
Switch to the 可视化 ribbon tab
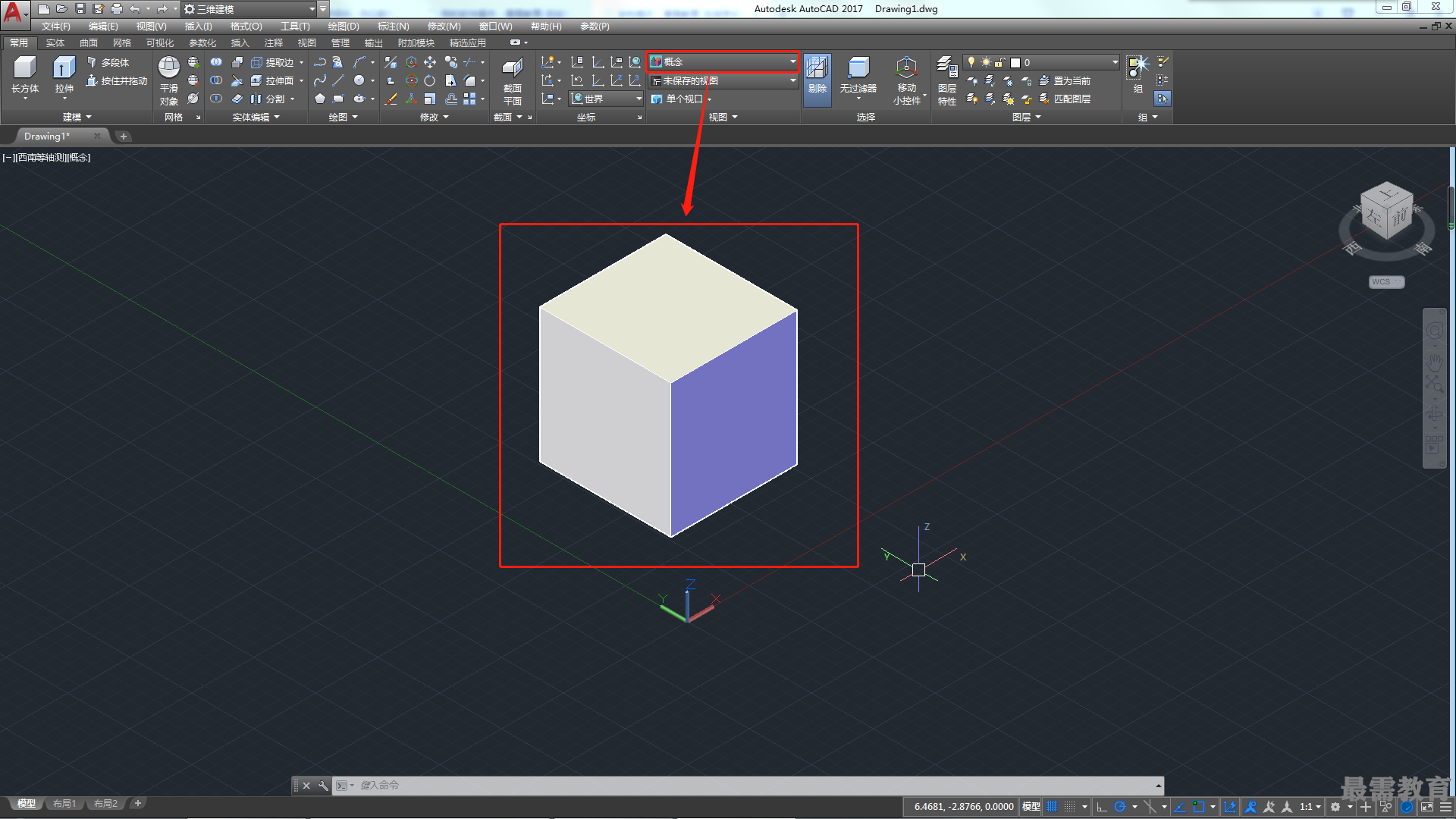[x=160, y=43]
